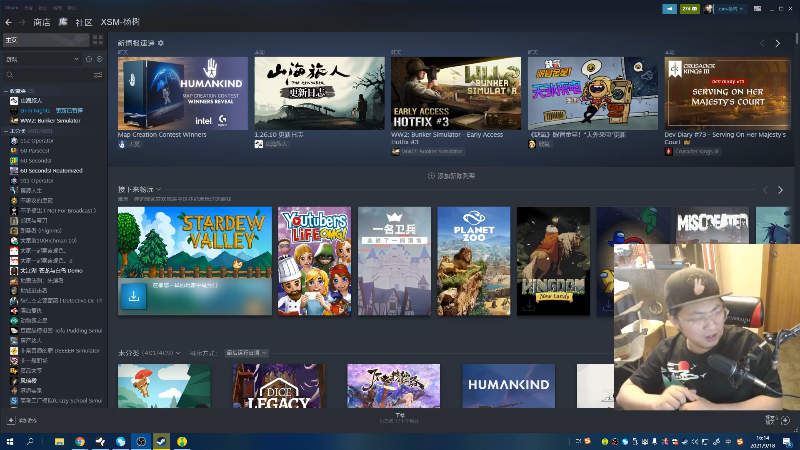Select WW2: Bunker Simulator in sidebar

pos(50,121)
